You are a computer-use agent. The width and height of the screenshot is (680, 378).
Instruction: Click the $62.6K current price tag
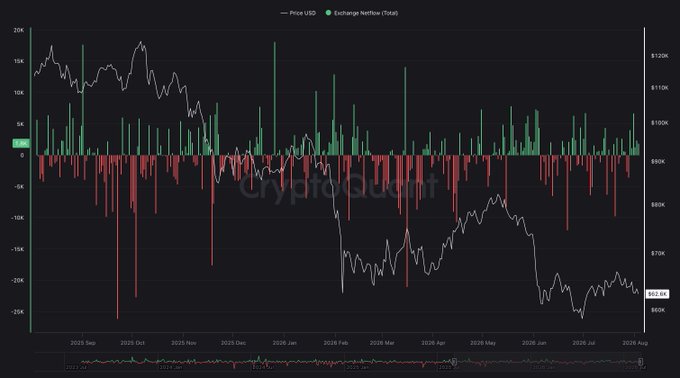[657, 294]
